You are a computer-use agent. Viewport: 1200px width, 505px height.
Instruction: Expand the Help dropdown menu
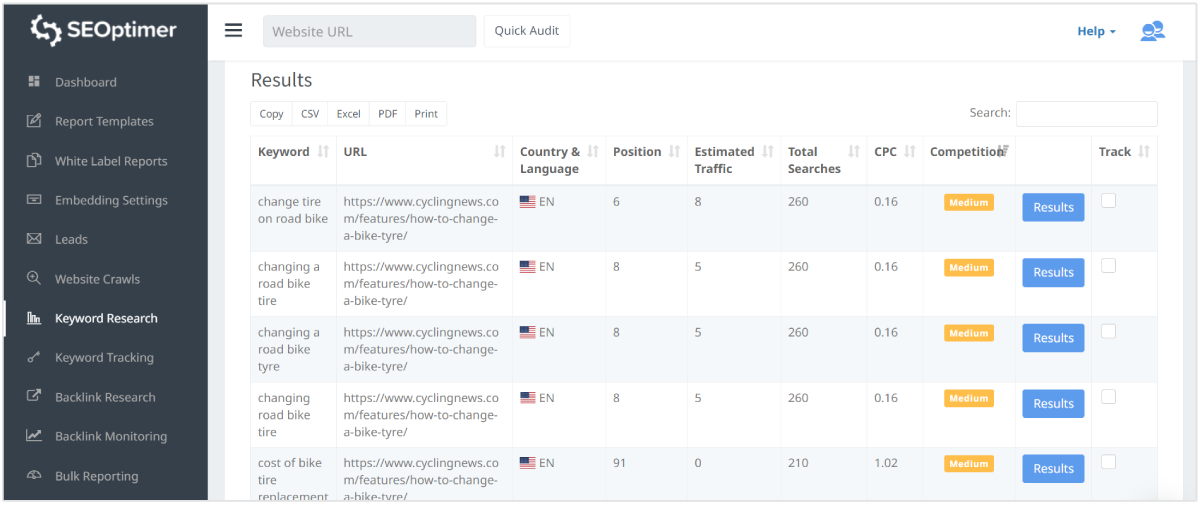pyautogui.click(x=1096, y=31)
